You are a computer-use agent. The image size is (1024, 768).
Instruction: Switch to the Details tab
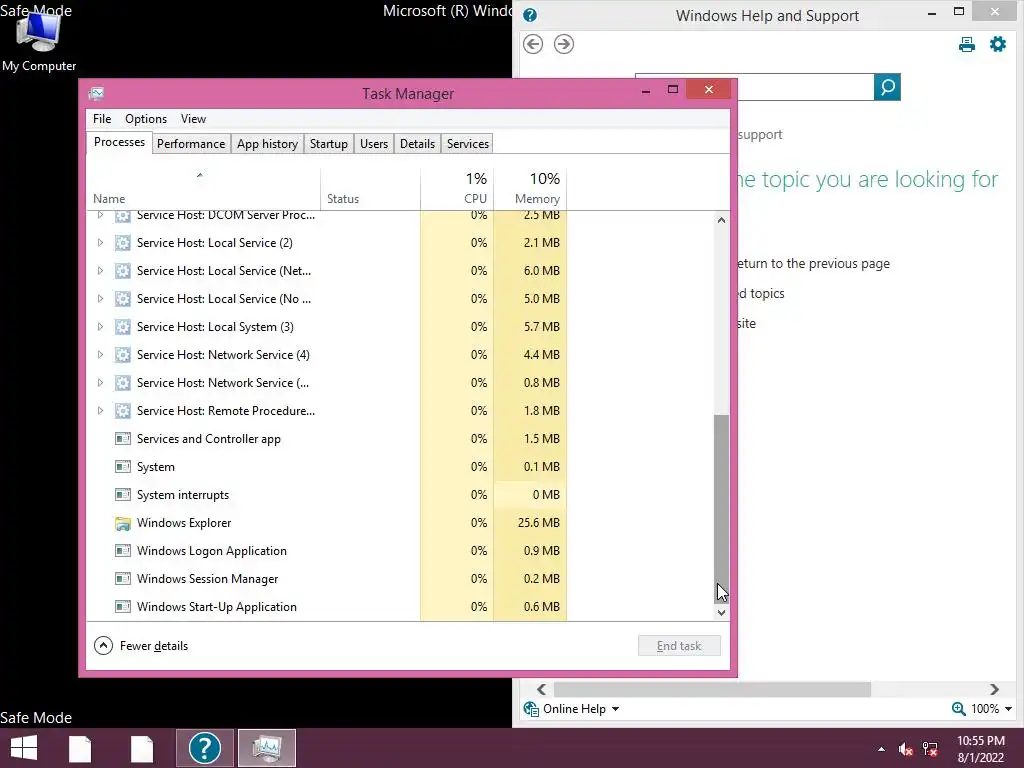click(417, 144)
